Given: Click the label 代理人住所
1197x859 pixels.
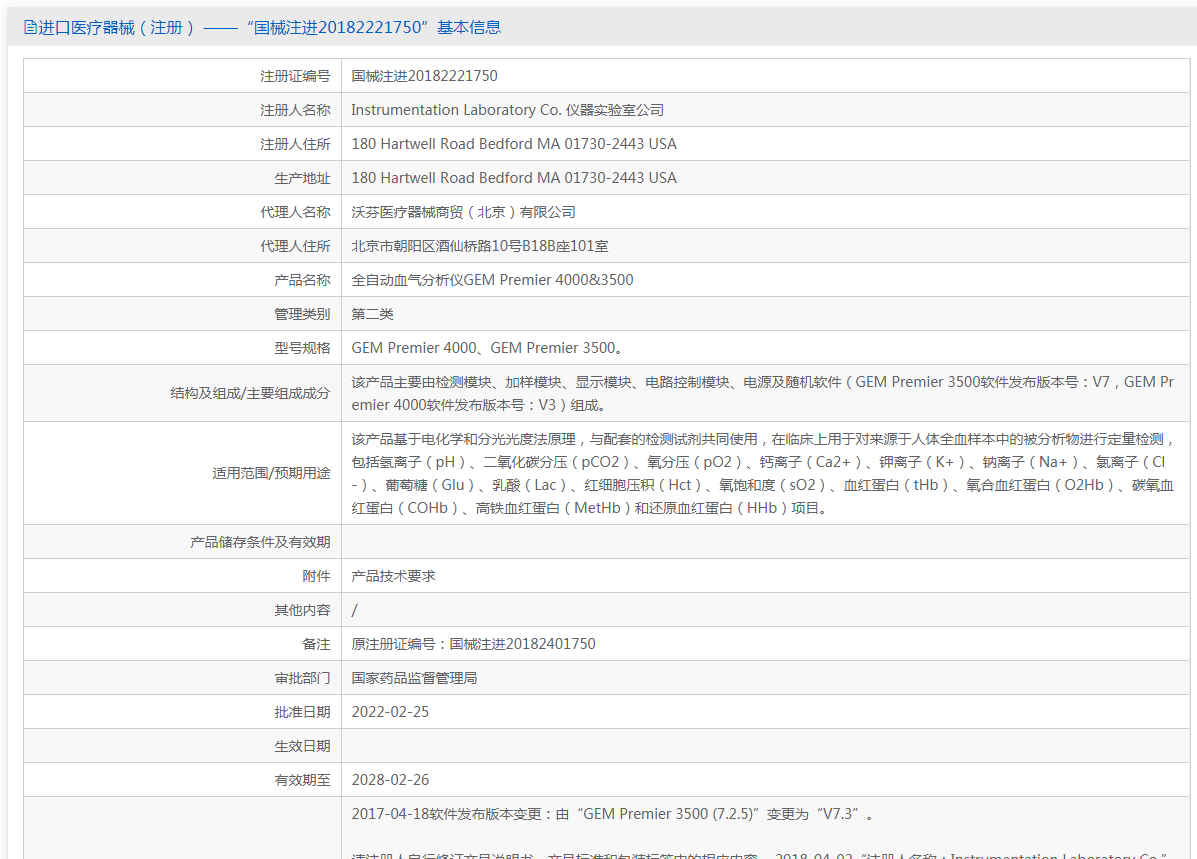Looking at the screenshot, I should [295, 246].
